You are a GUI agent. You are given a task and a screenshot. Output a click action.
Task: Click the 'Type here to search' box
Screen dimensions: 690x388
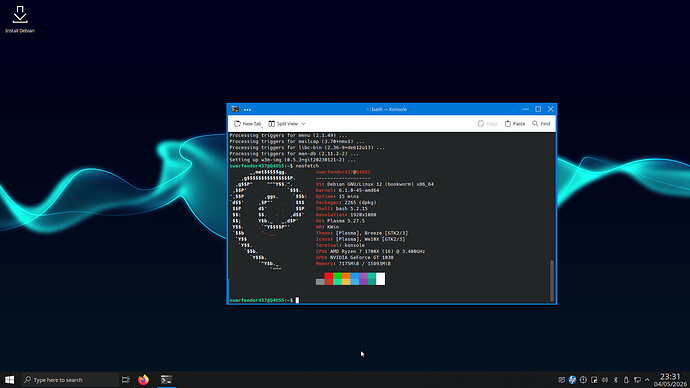click(x=70, y=380)
